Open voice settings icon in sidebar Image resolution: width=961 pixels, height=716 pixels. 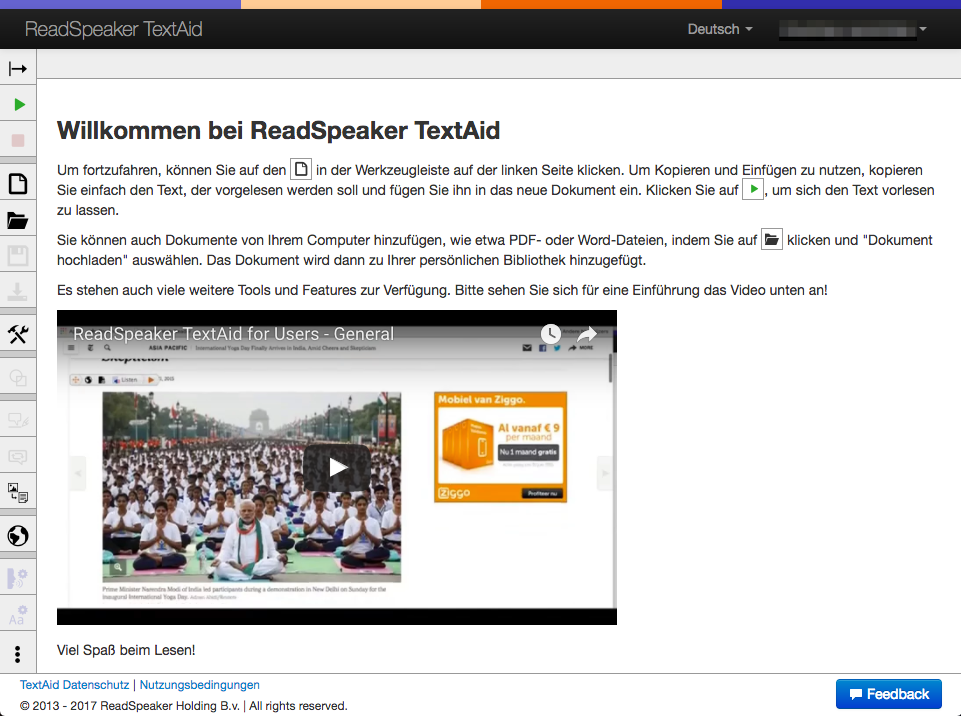(x=18, y=577)
